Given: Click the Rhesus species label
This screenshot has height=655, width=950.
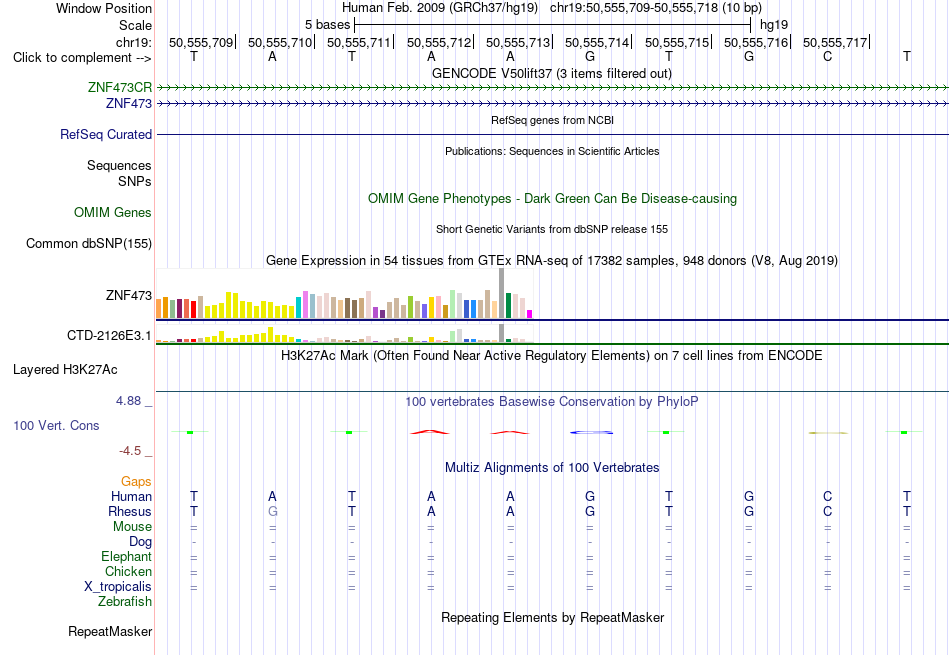Looking at the screenshot, I should click(130, 511).
